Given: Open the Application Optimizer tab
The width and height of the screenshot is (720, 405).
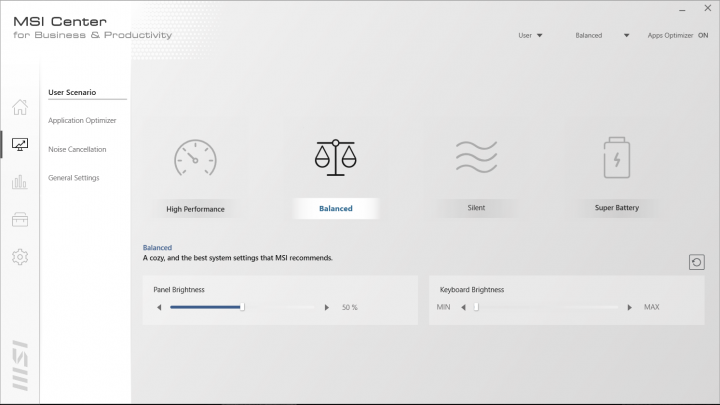Looking at the screenshot, I should click(x=82, y=120).
